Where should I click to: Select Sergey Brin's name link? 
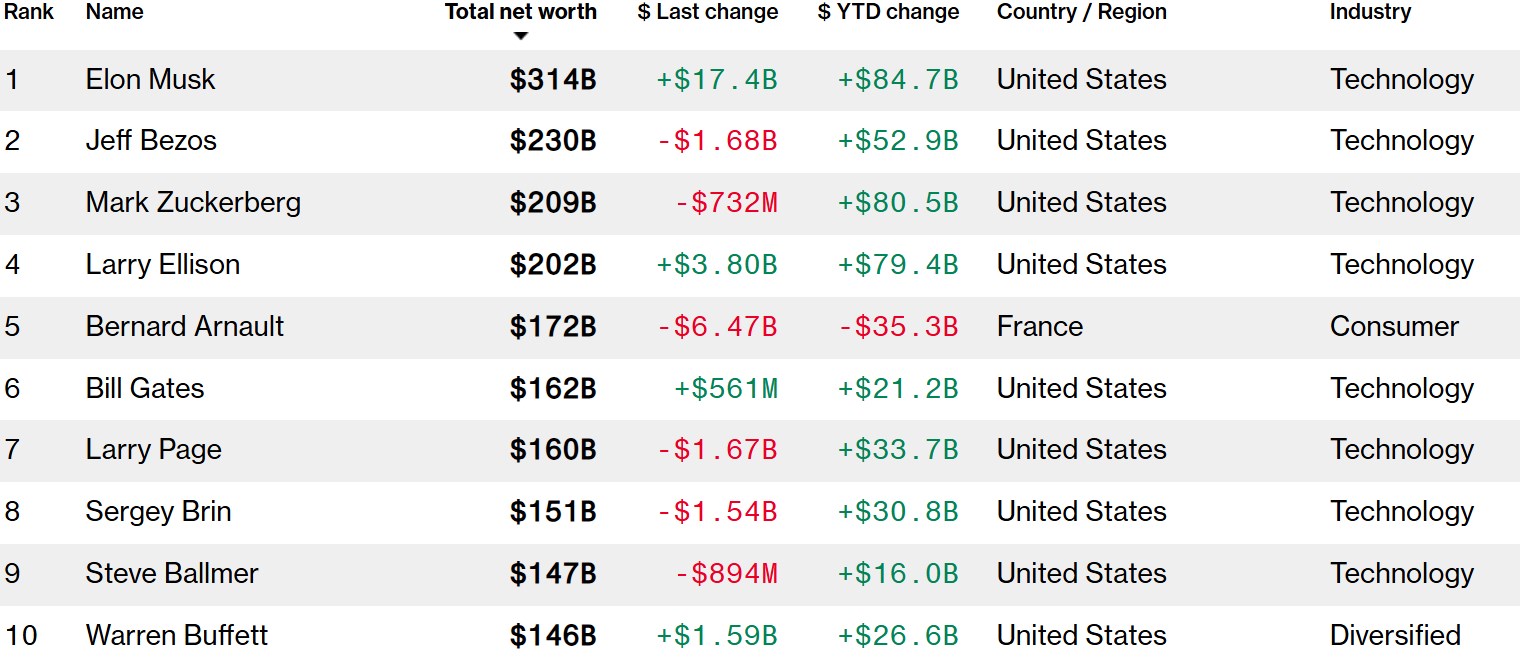click(x=158, y=512)
